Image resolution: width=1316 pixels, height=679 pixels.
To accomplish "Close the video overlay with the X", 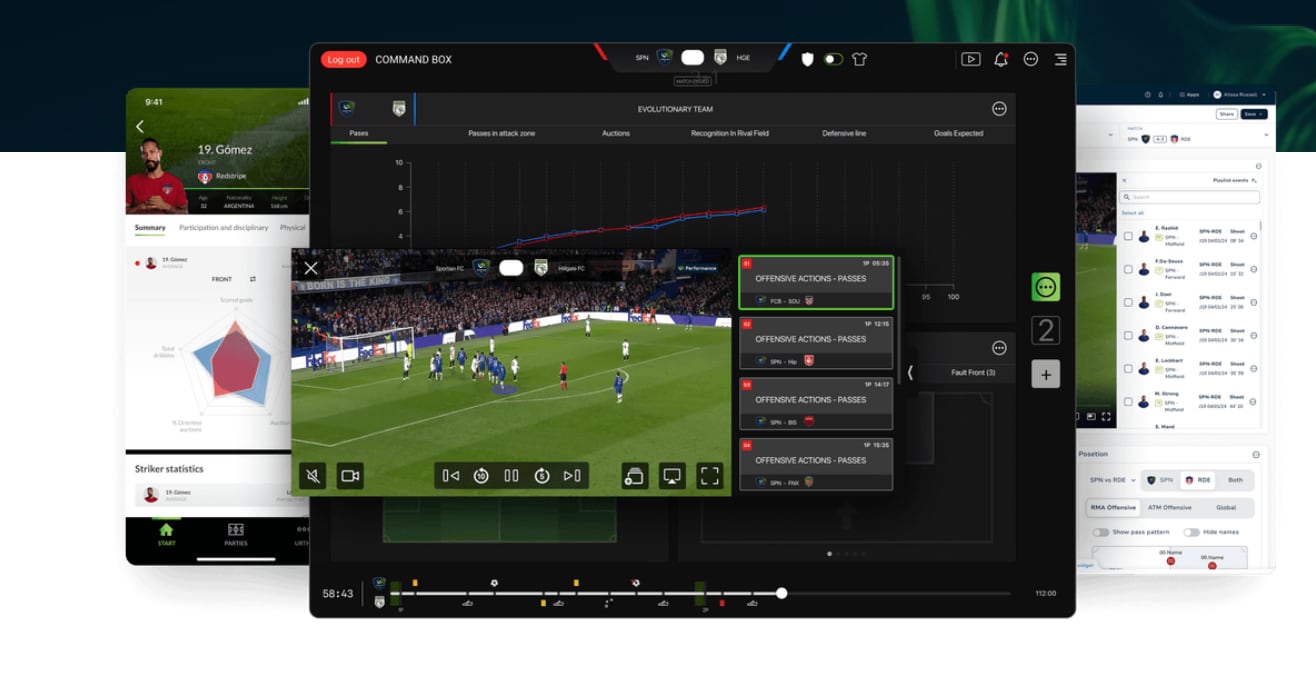I will pyautogui.click(x=311, y=268).
